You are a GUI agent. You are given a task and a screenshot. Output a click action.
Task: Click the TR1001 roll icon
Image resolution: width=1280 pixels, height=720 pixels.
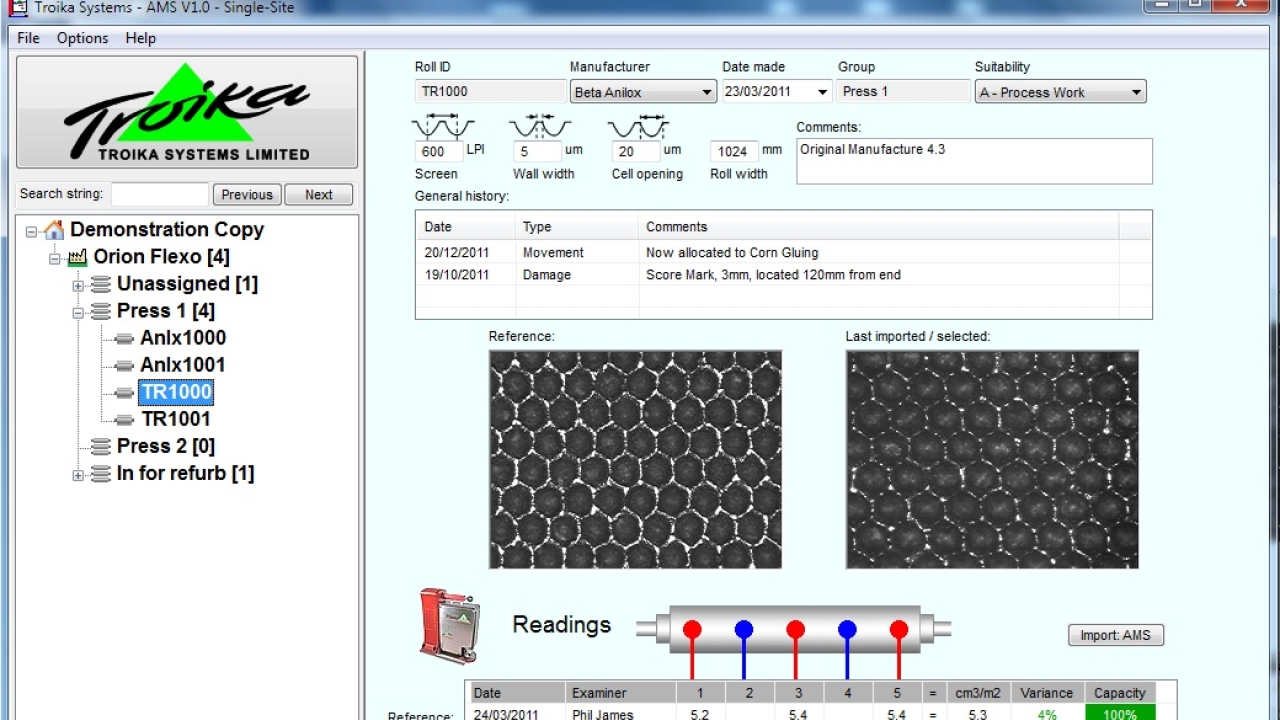(x=124, y=419)
